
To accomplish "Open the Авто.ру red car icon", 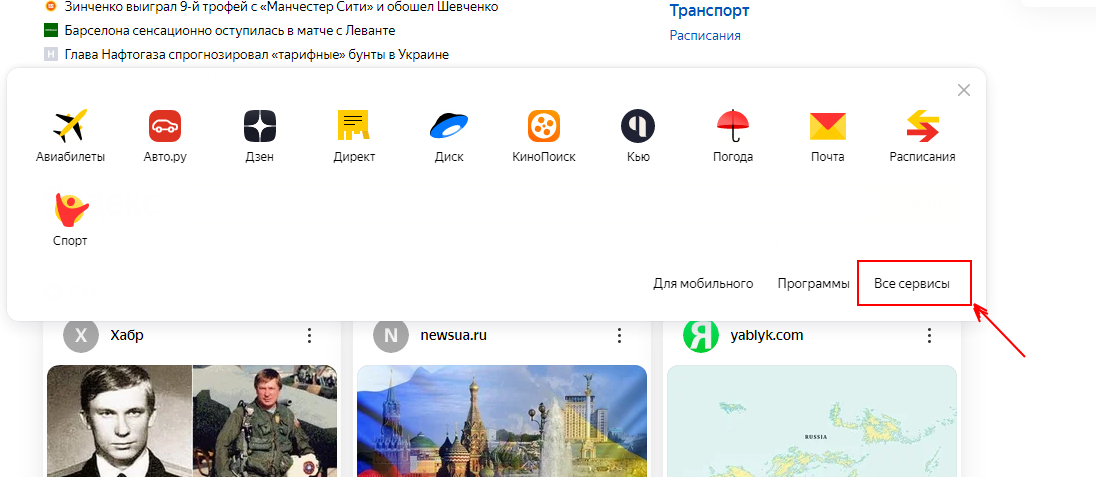I will [165, 127].
